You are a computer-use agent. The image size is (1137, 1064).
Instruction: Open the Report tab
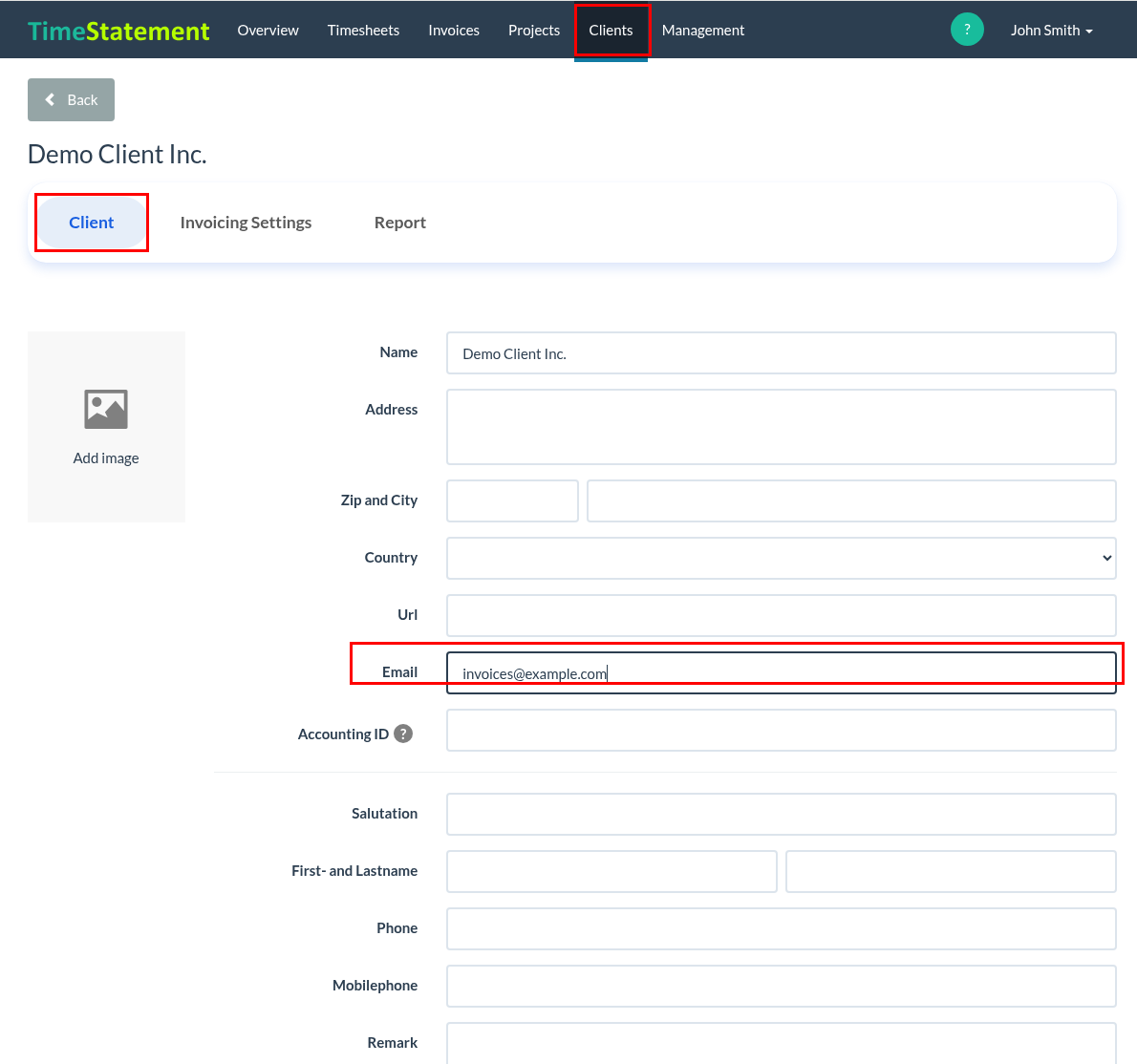399,223
